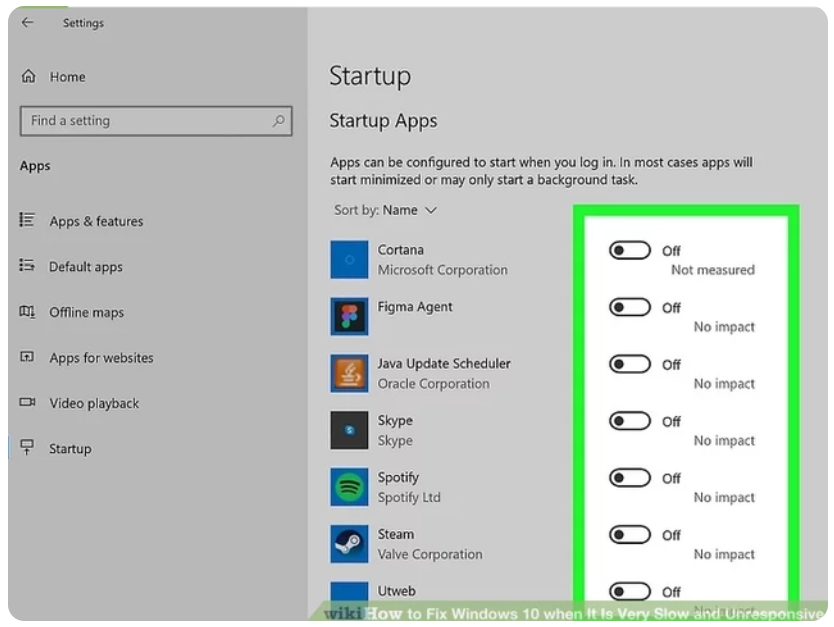Click the back arrow in Settings

(27, 23)
